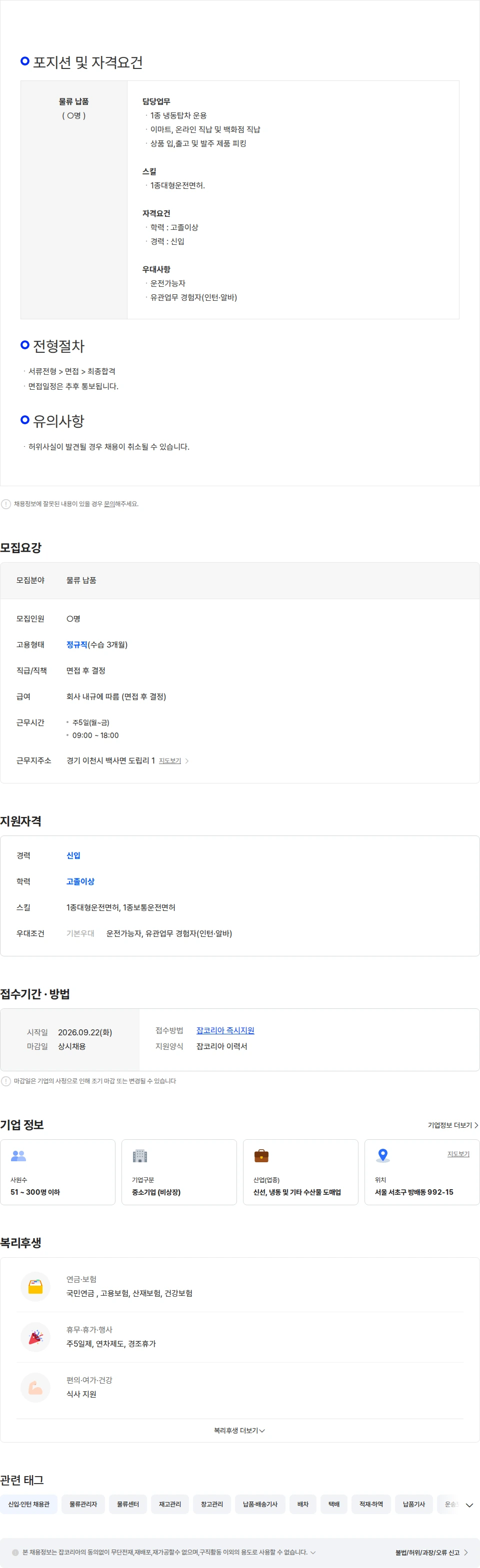Select the 적재·하역 tag
The width and height of the screenshot is (480, 1568).
(x=371, y=1504)
